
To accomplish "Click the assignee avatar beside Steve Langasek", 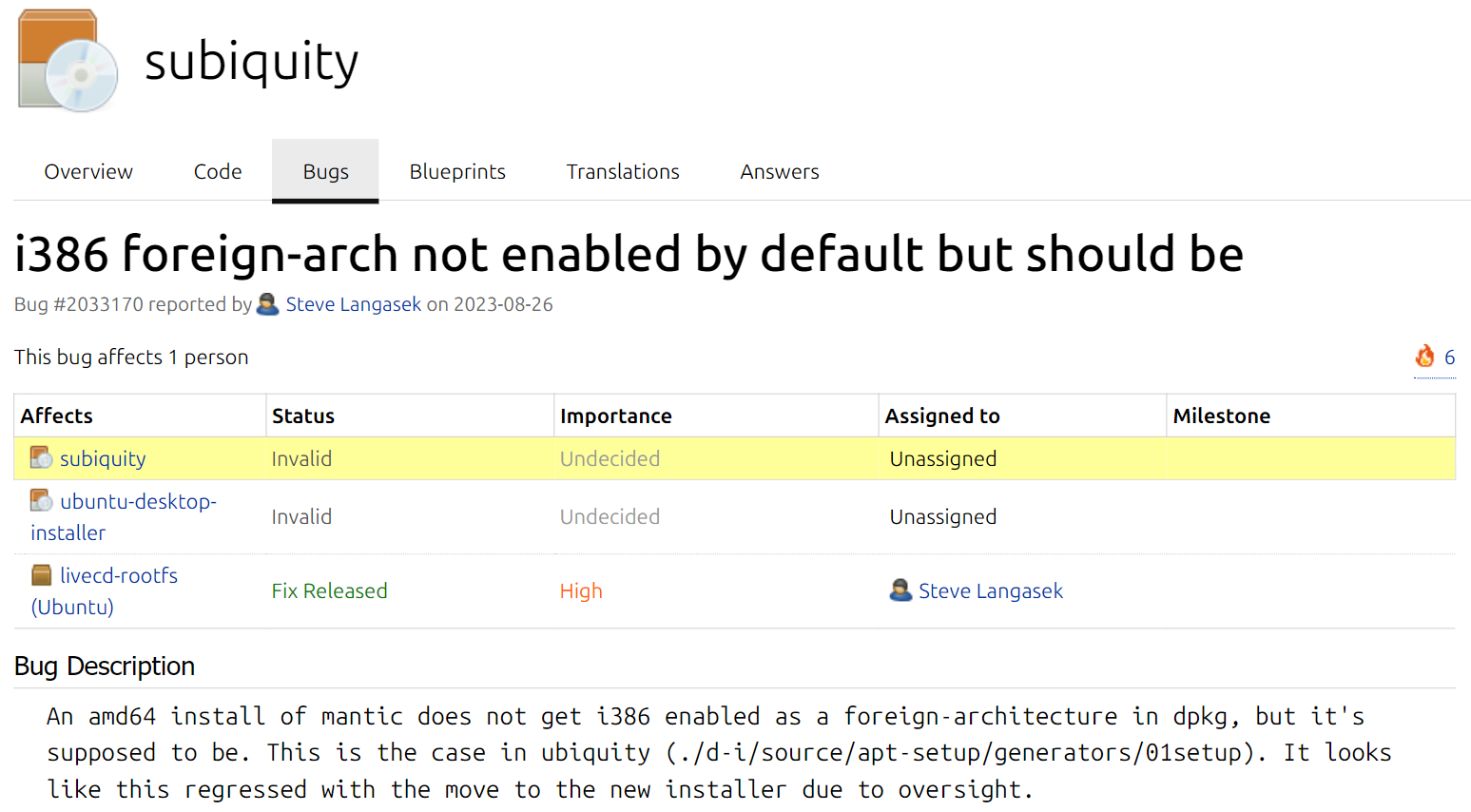I will pyautogui.click(x=900, y=590).
